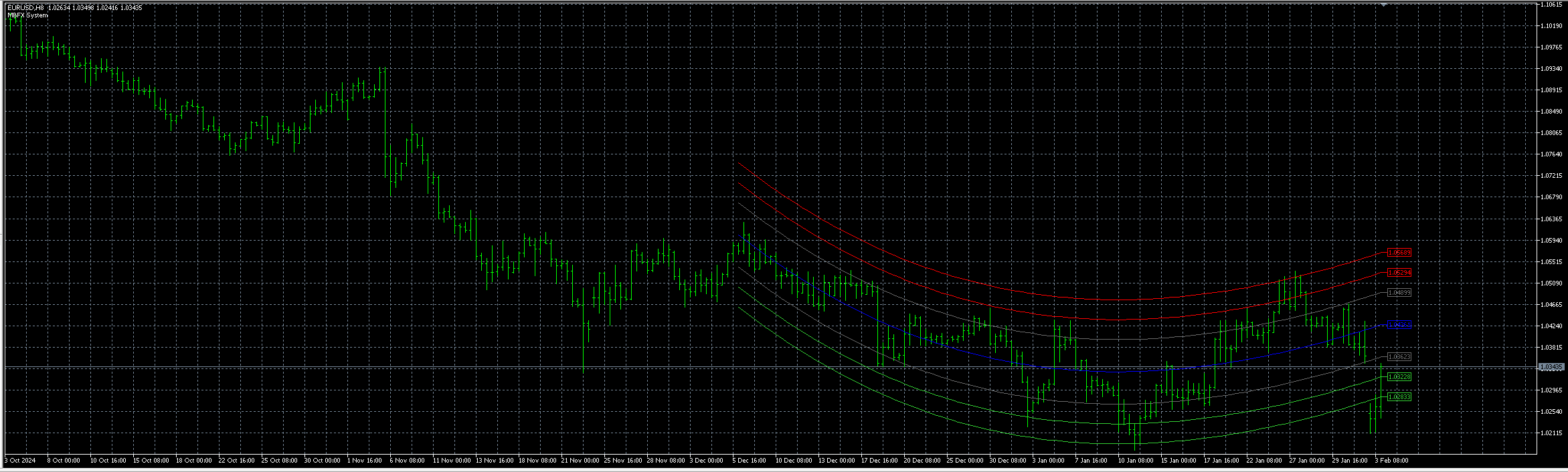
Task: Select the green 1.02833 level label
Action: click(1399, 397)
